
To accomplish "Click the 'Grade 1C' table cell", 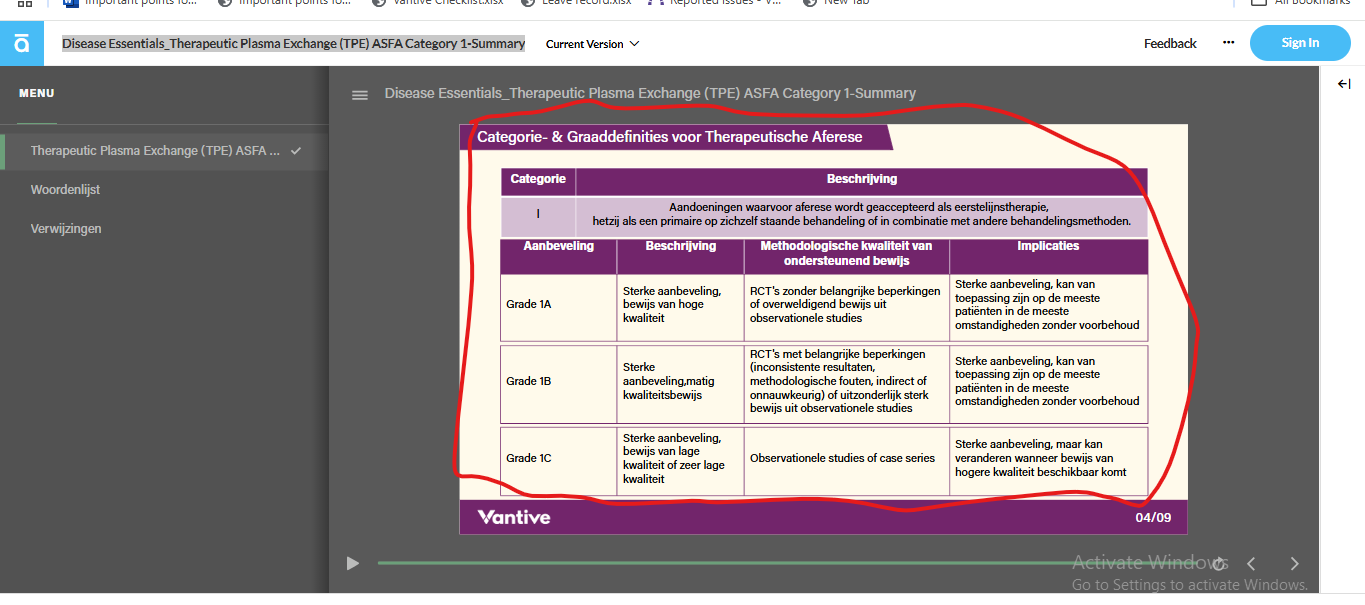I will [x=558, y=459].
